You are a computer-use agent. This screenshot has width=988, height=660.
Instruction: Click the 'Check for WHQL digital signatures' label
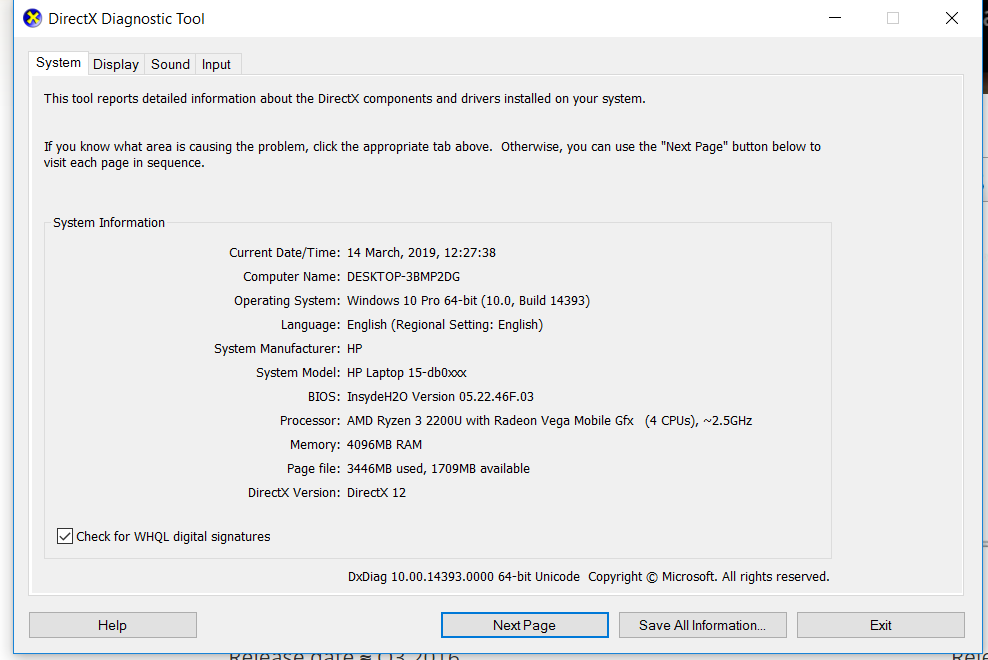173,536
